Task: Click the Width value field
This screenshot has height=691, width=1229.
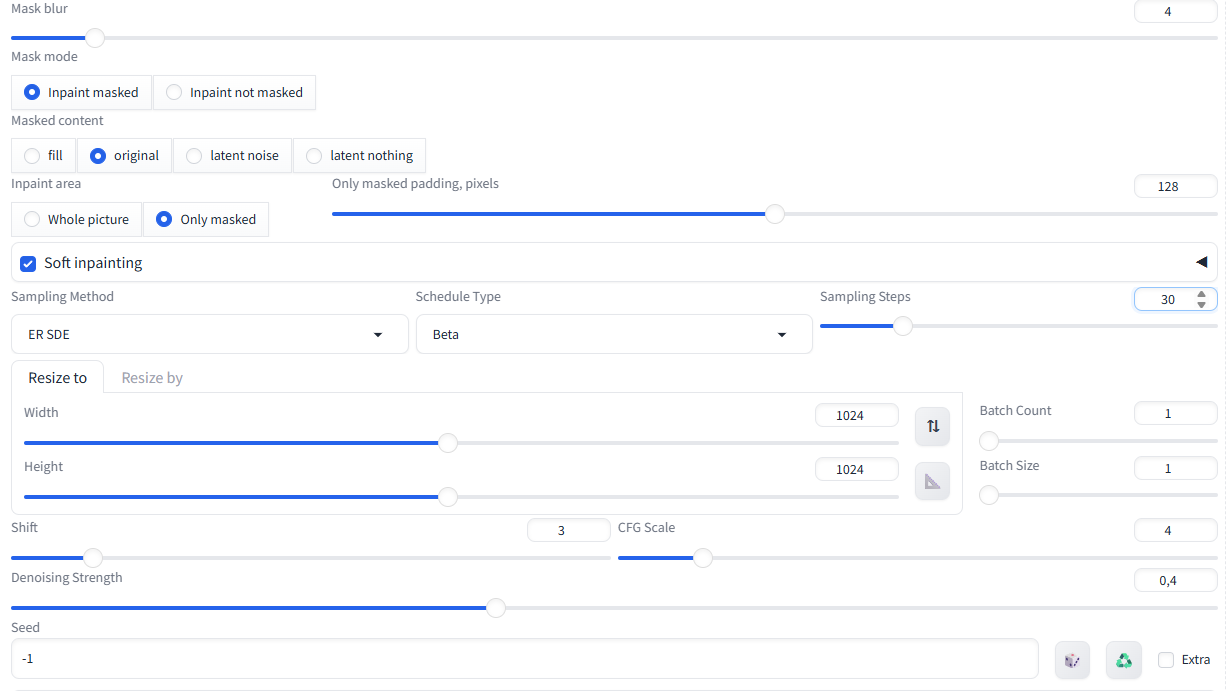Action: pyautogui.click(x=856, y=415)
